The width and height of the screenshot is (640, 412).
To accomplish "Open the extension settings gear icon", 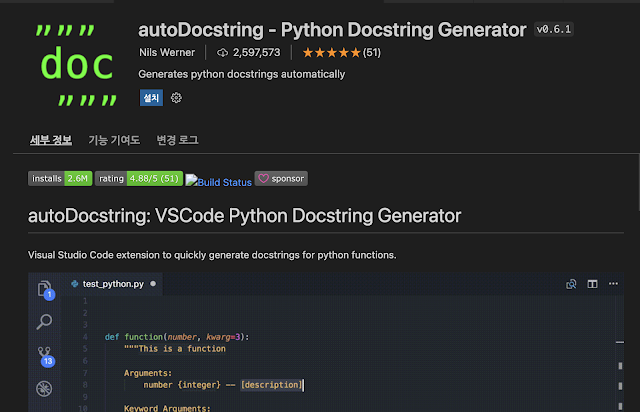I will tap(176, 98).
